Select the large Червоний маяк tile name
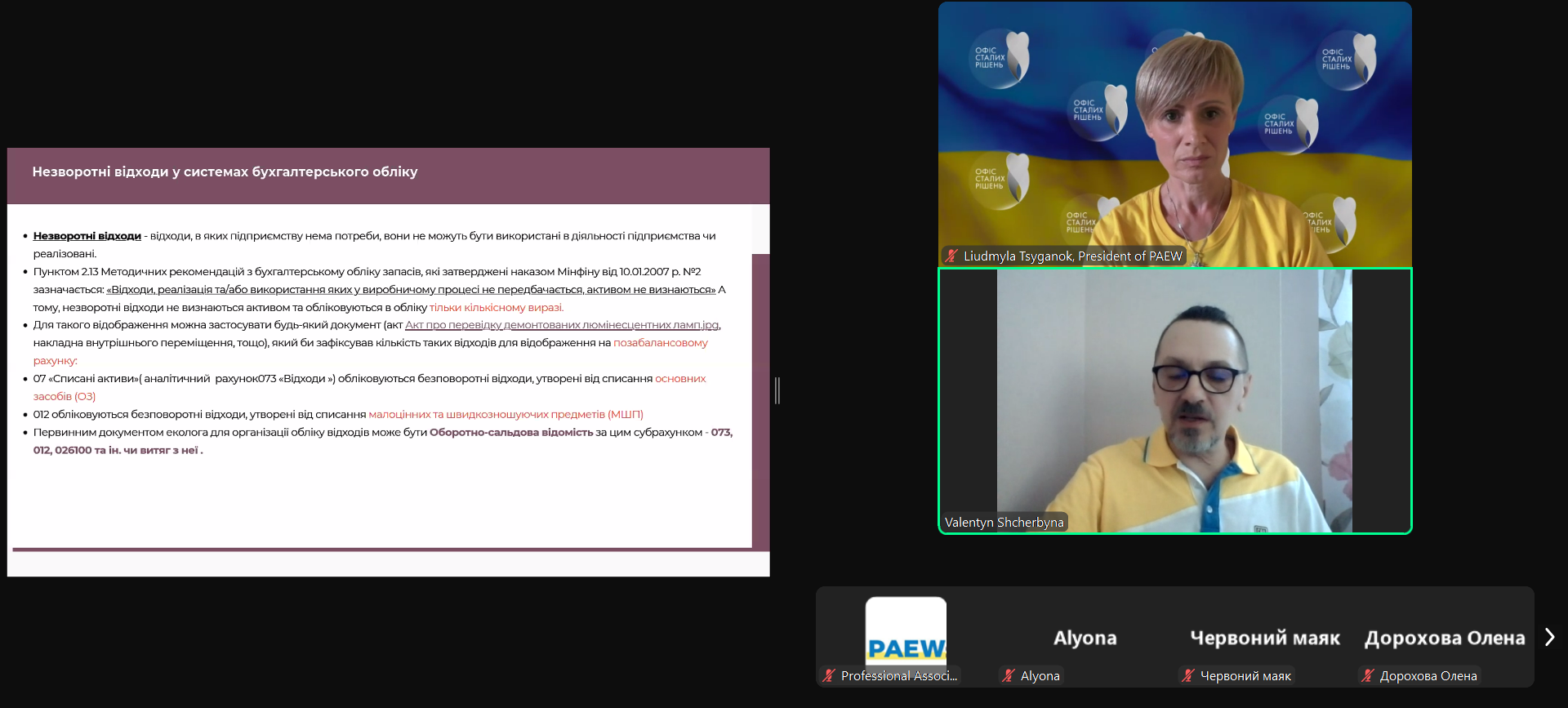Viewport: 1568px width, 708px height. (x=1264, y=638)
